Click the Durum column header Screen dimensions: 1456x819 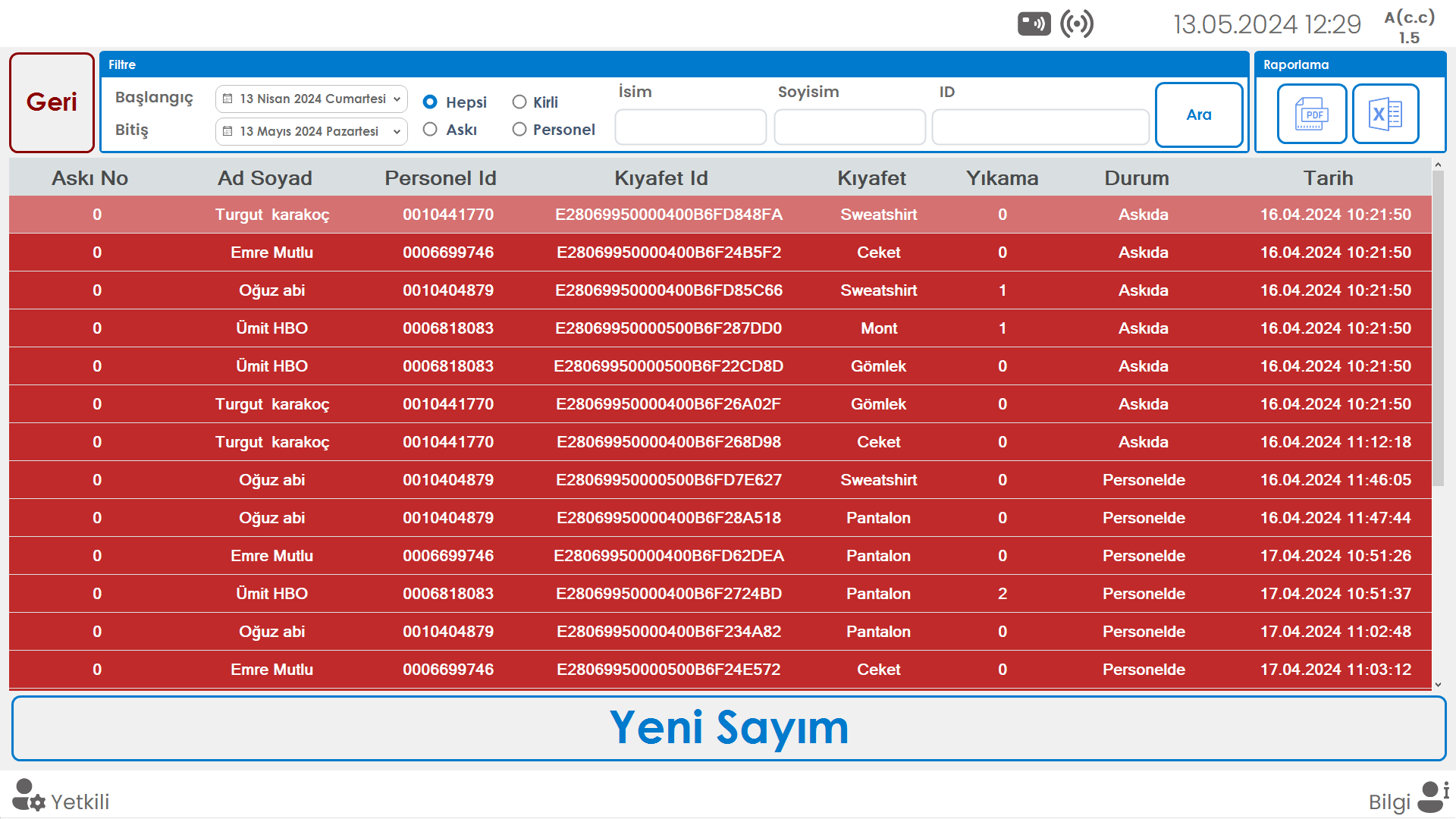(1136, 178)
